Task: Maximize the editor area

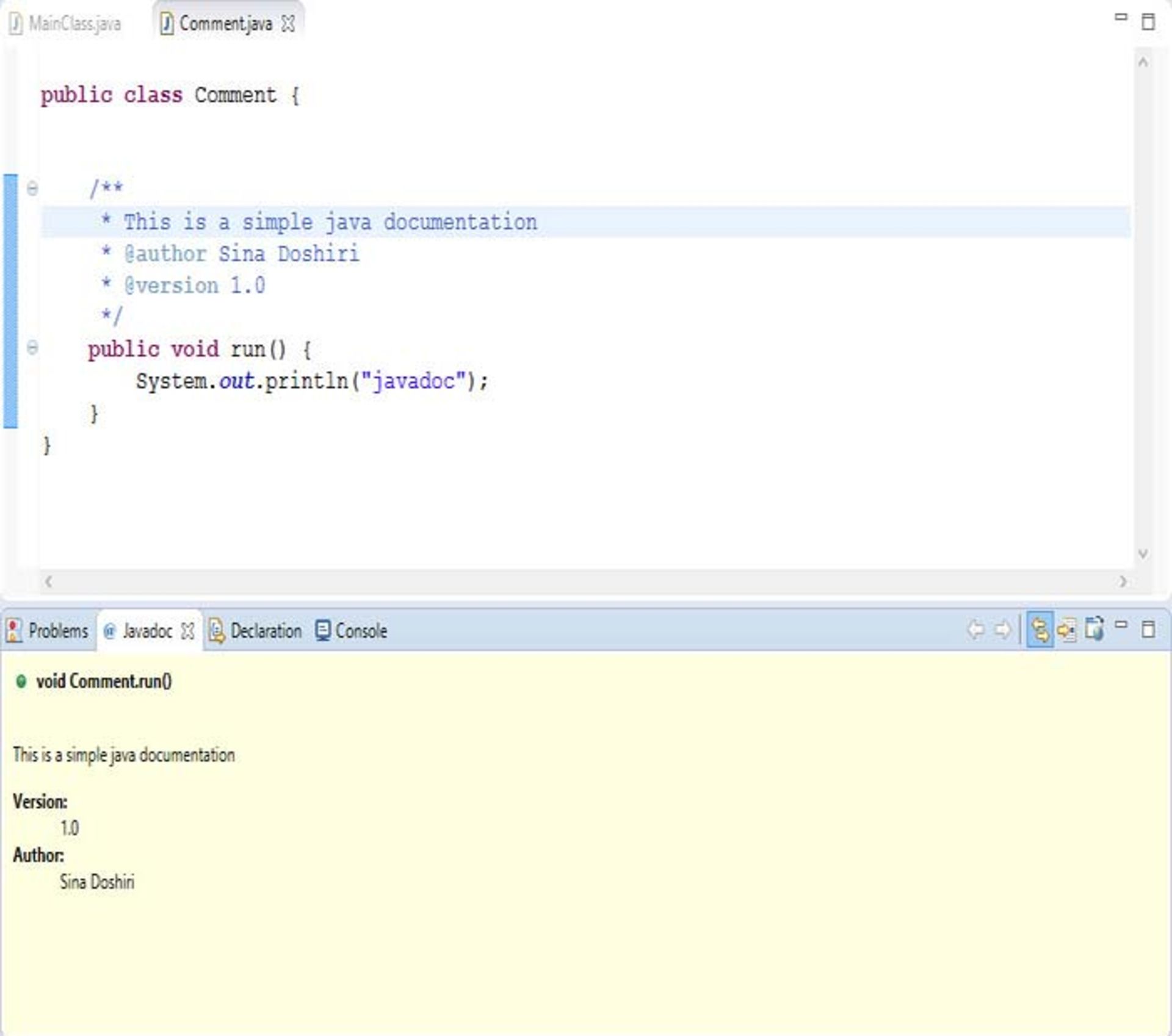Action: tap(1148, 21)
